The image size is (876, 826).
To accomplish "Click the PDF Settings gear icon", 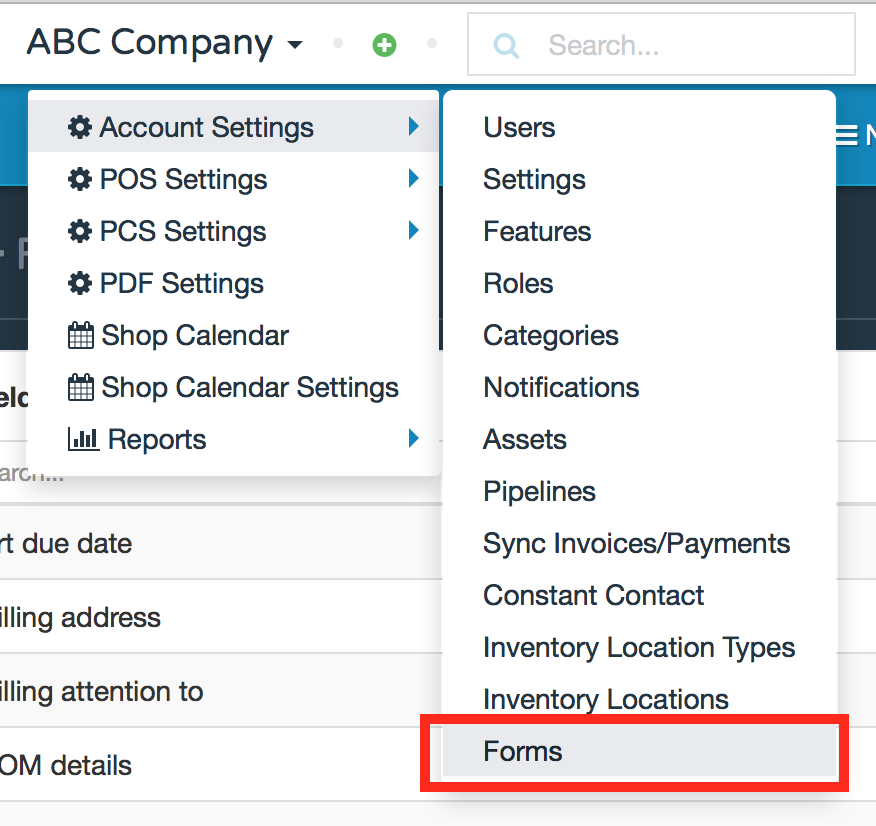I will click(81, 283).
